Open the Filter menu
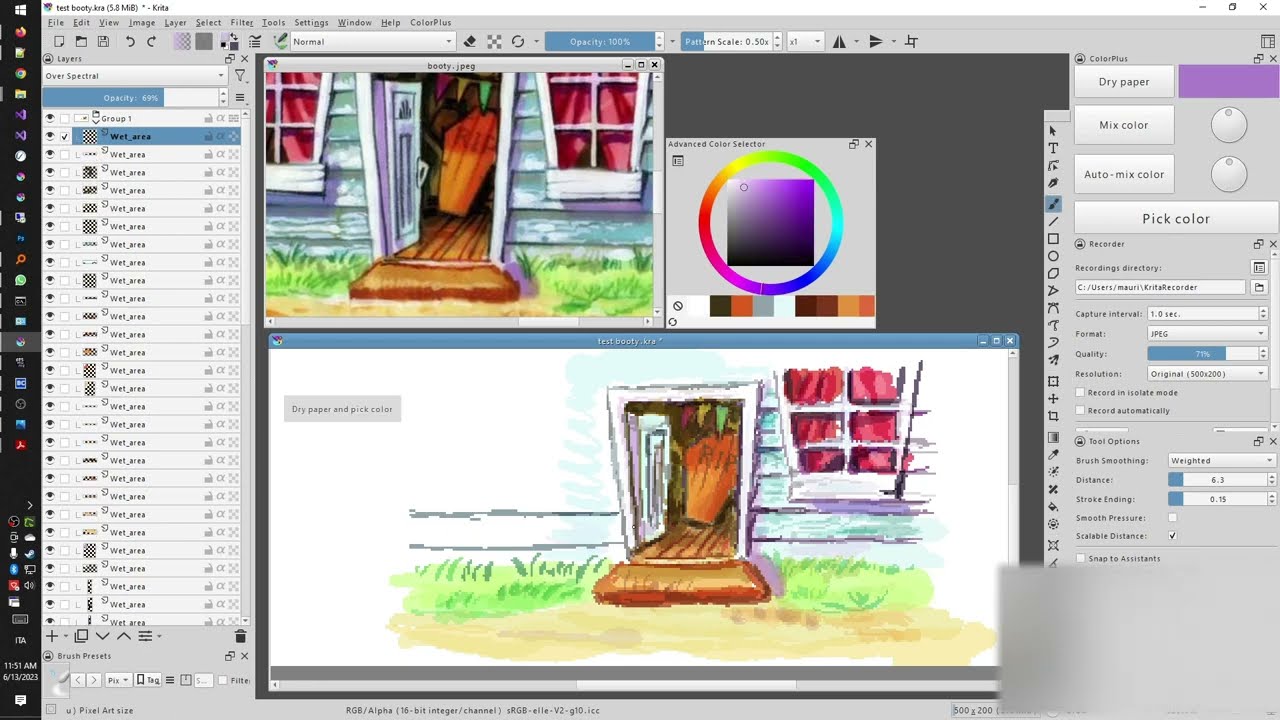The image size is (1280, 720). coord(242,22)
